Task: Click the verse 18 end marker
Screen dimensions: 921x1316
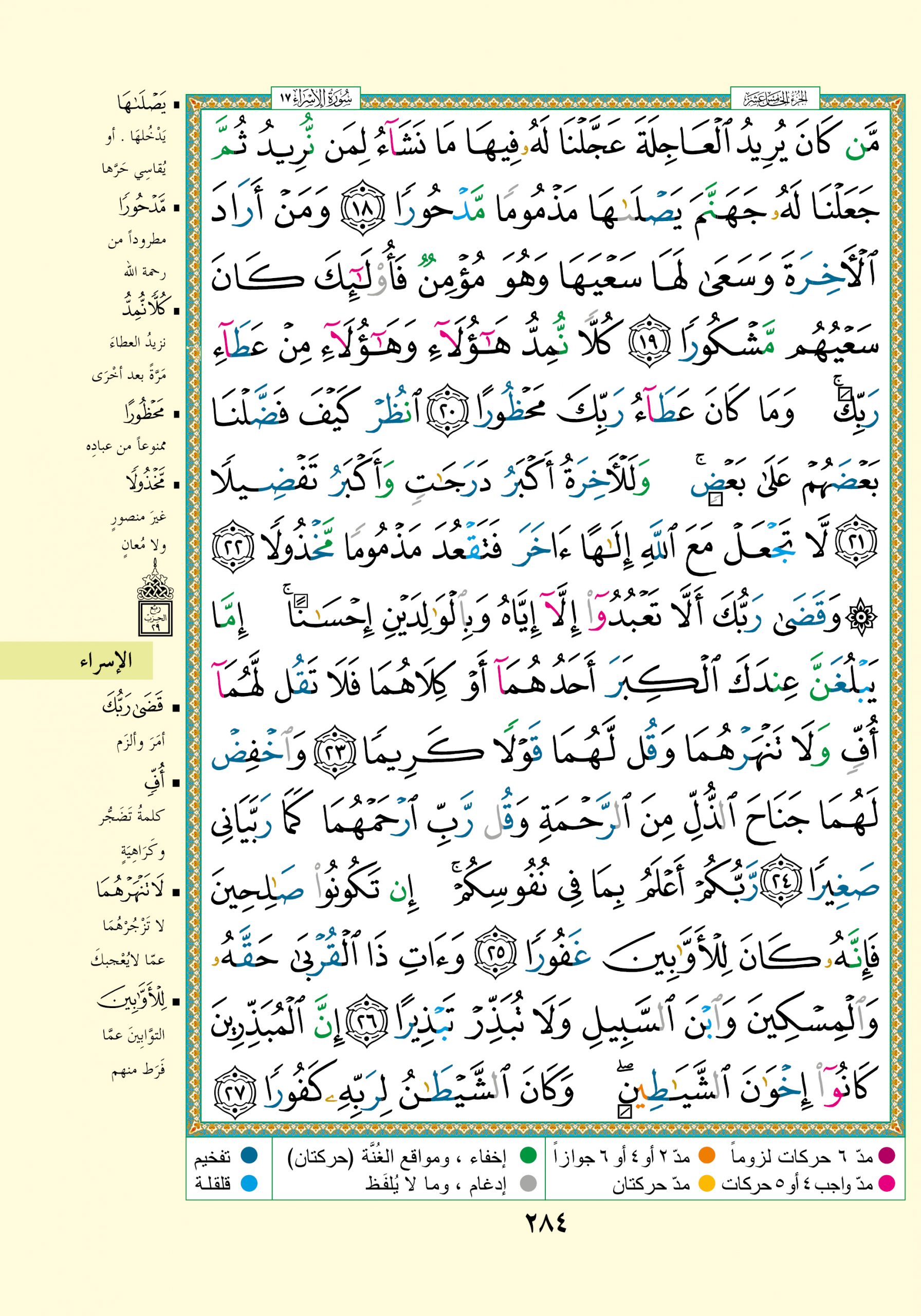Action: tap(361, 211)
